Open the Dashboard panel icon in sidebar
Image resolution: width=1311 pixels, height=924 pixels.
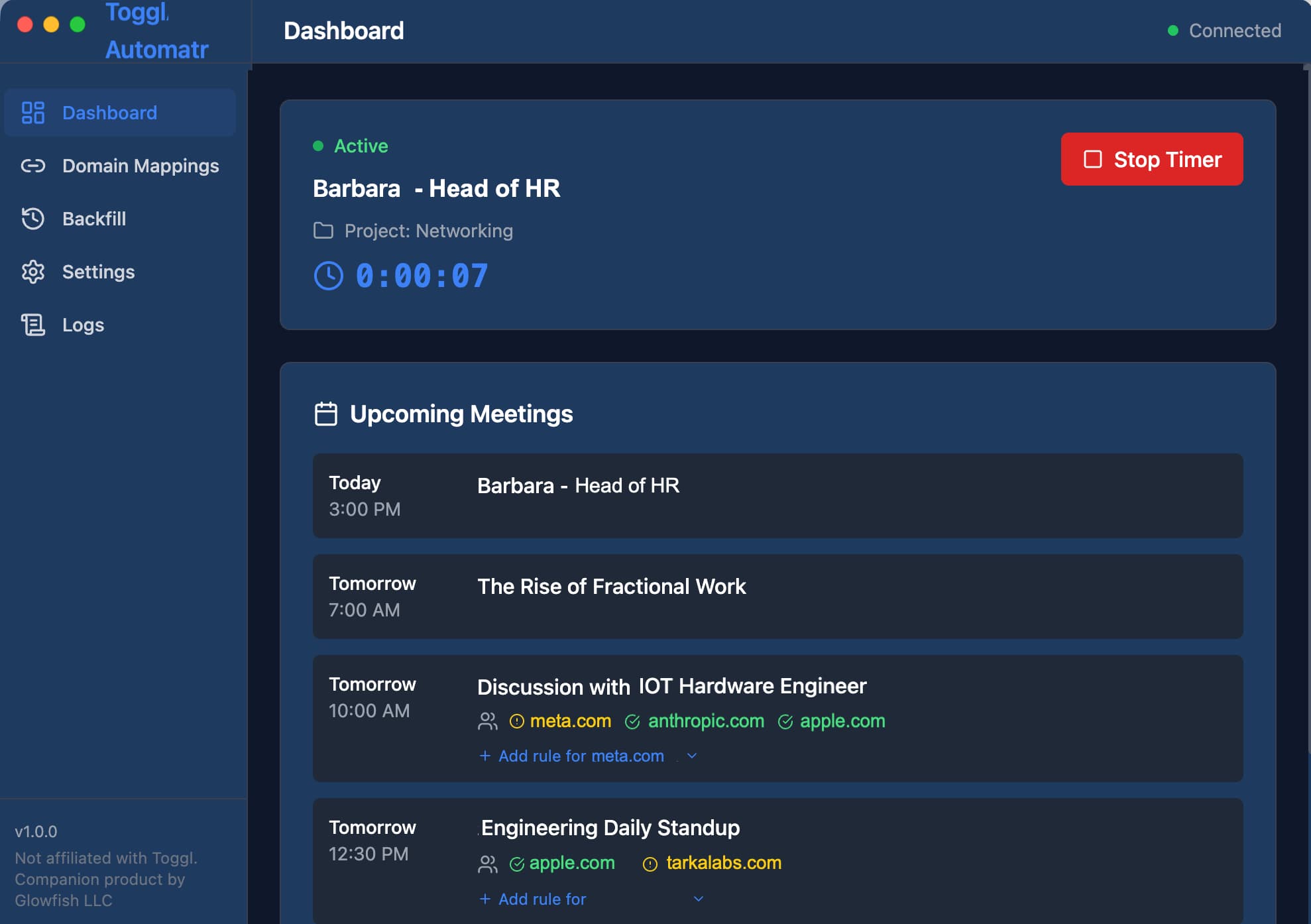(x=33, y=113)
